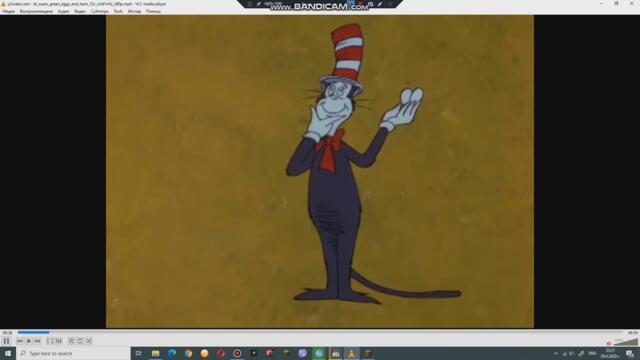
Task: Pause the video with the pause button
Action: (6, 341)
